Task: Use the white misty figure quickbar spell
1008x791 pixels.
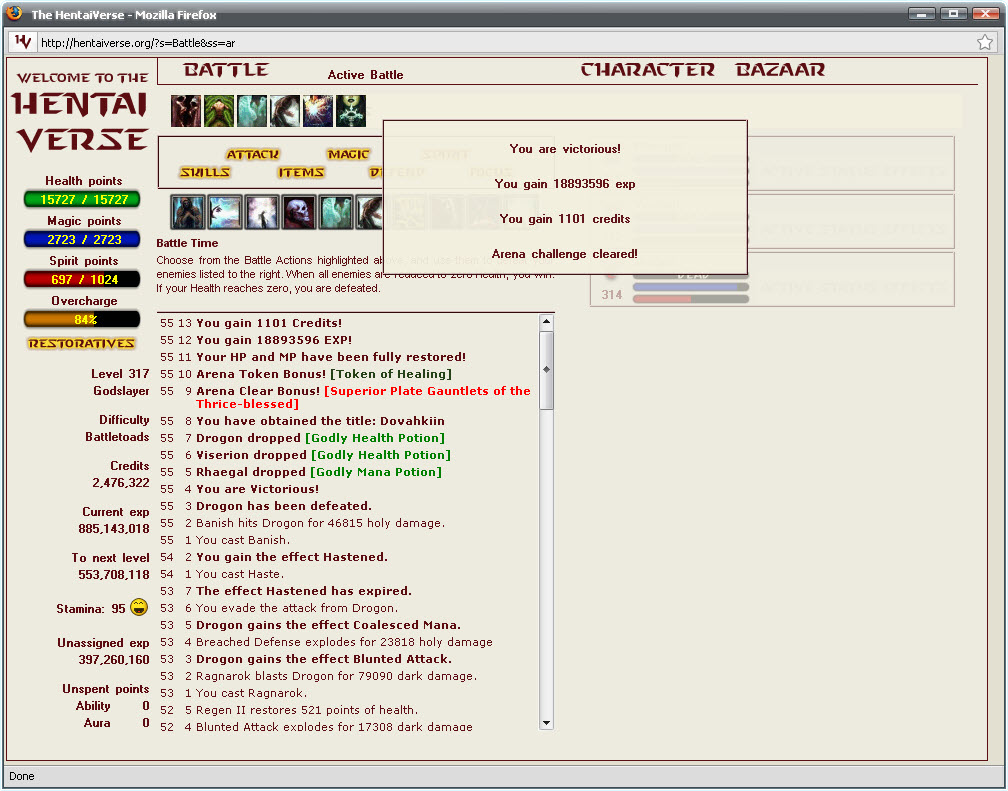Action: (x=262, y=212)
